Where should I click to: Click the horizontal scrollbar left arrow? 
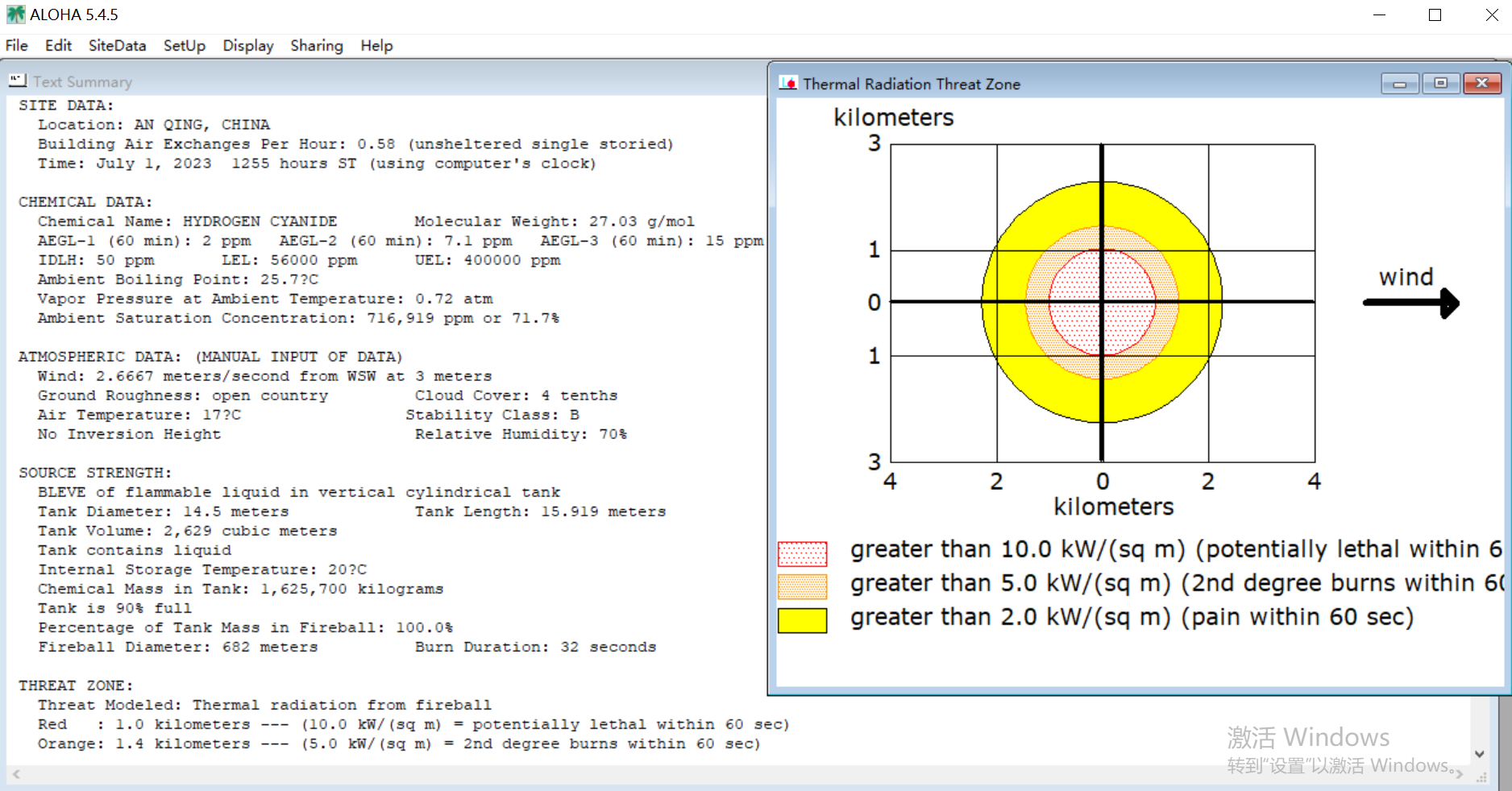15,774
